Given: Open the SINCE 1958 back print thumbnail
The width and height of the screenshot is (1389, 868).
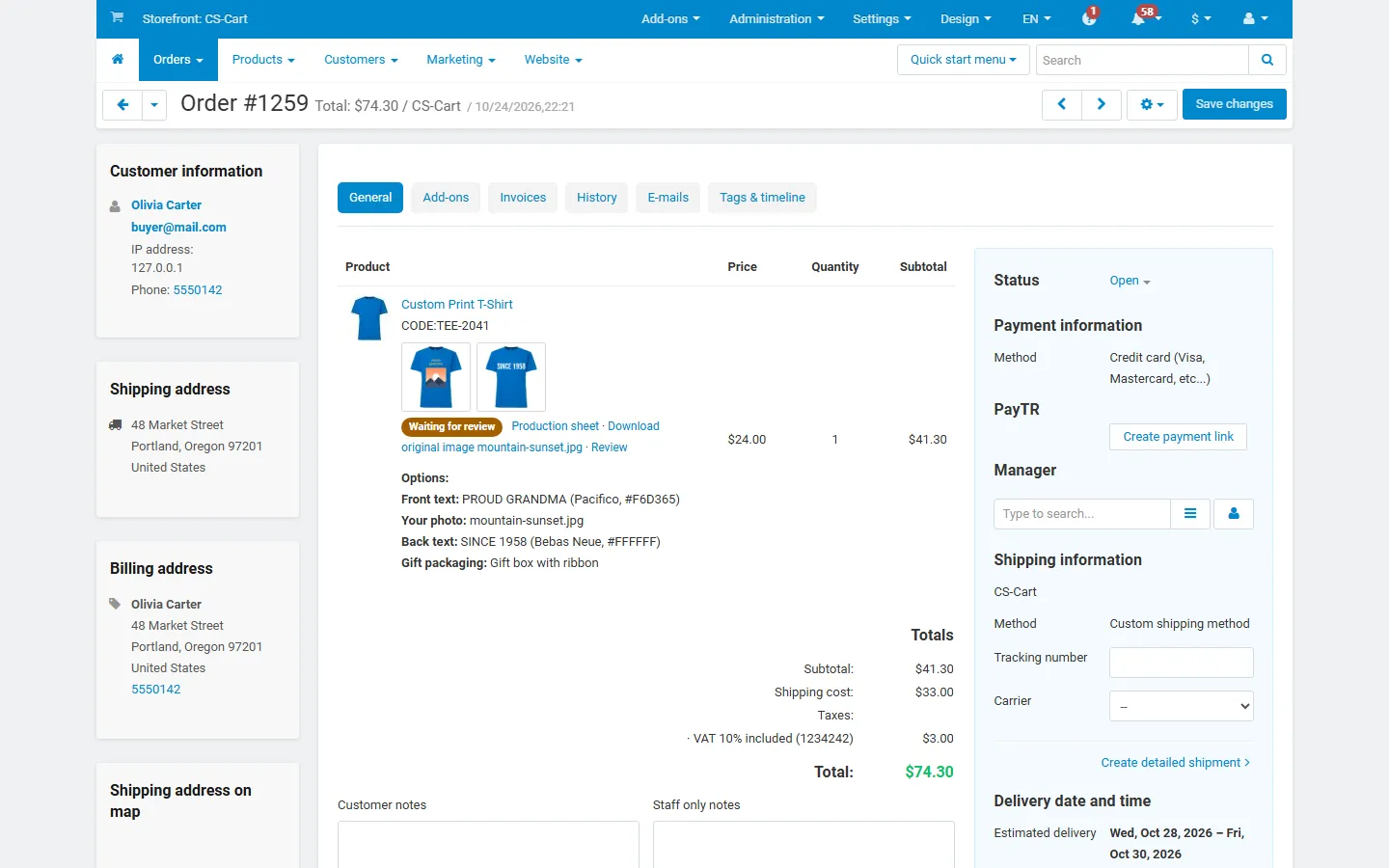Looking at the screenshot, I should click(511, 377).
